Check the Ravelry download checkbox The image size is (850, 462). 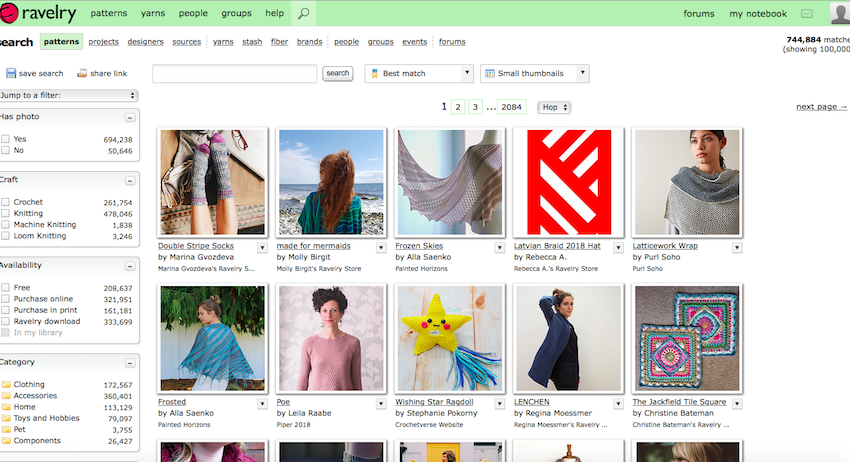click(x=5, y=322)
